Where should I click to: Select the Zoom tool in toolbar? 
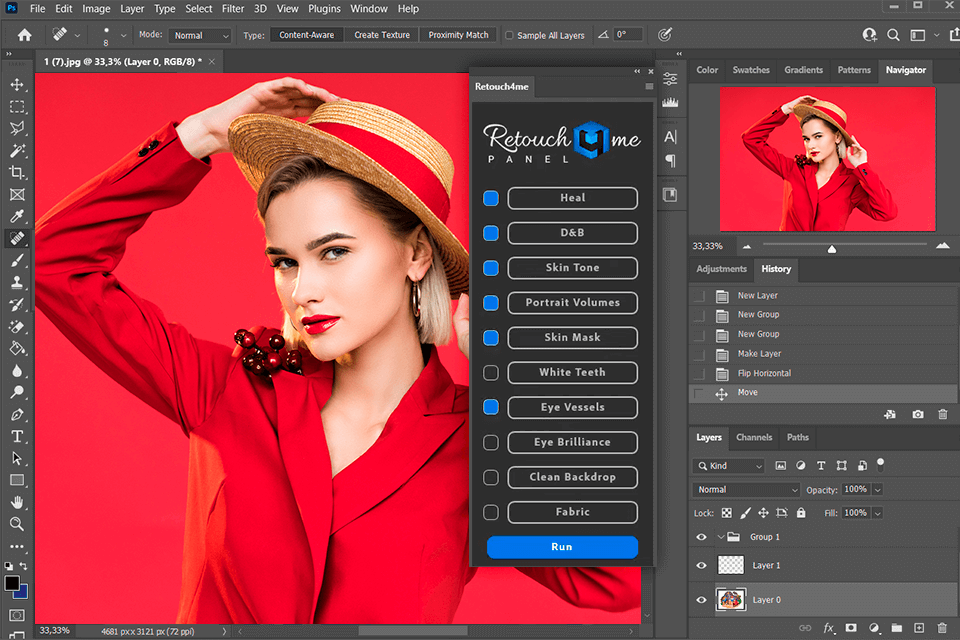click(17, 523)
